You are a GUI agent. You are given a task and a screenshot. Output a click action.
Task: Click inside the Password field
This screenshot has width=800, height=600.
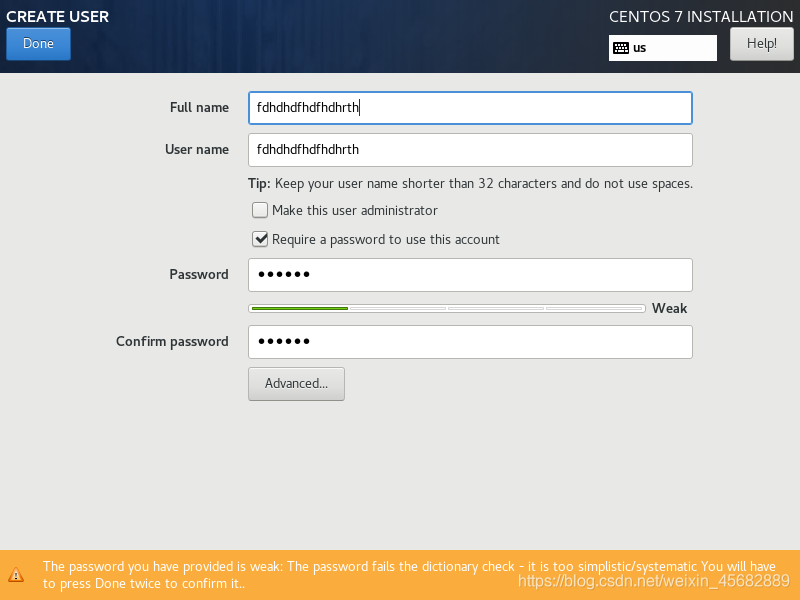point(470,275)
